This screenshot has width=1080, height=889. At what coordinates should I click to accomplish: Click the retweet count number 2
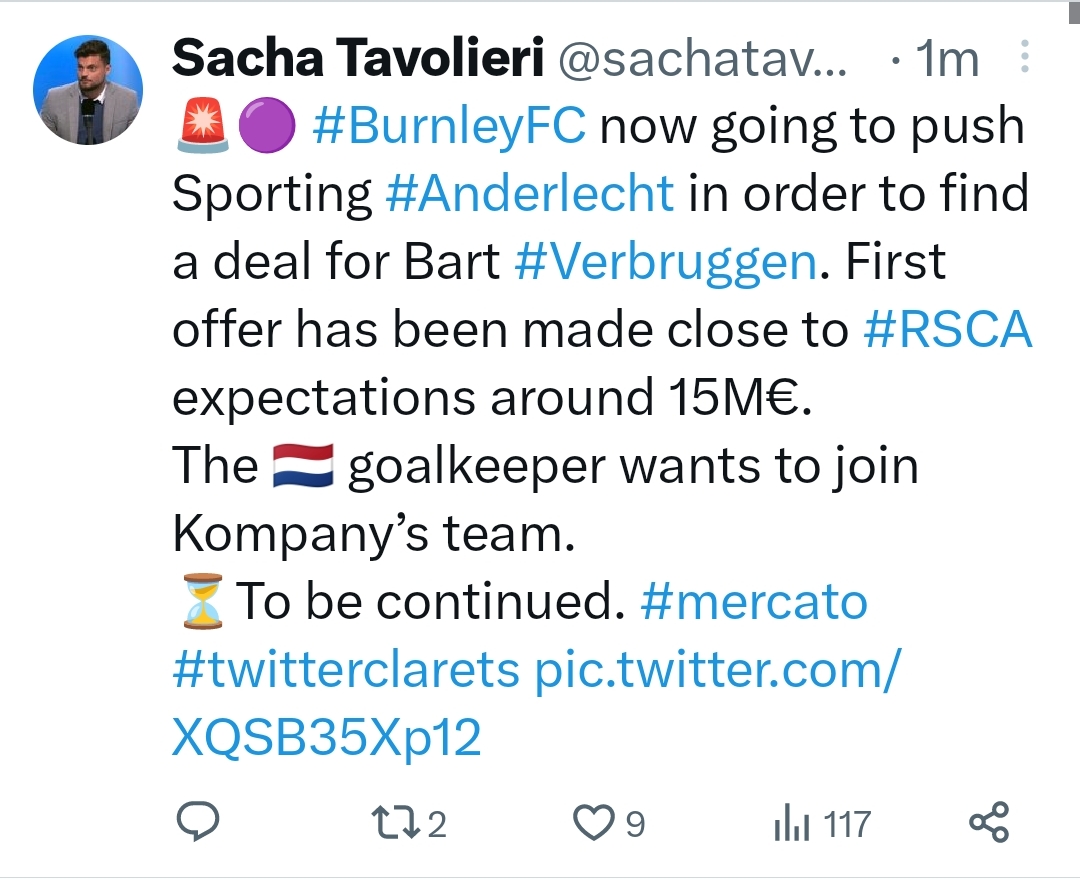[x=436, y=824]
